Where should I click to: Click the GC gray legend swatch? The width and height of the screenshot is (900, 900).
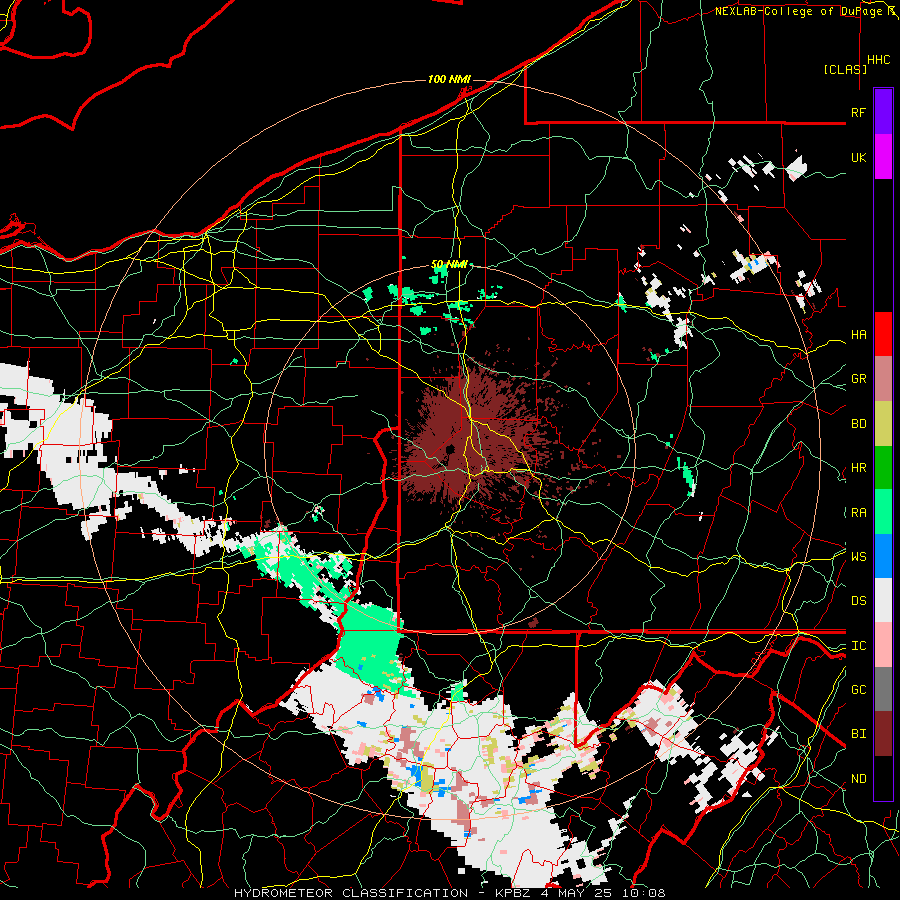coord(883,689)
